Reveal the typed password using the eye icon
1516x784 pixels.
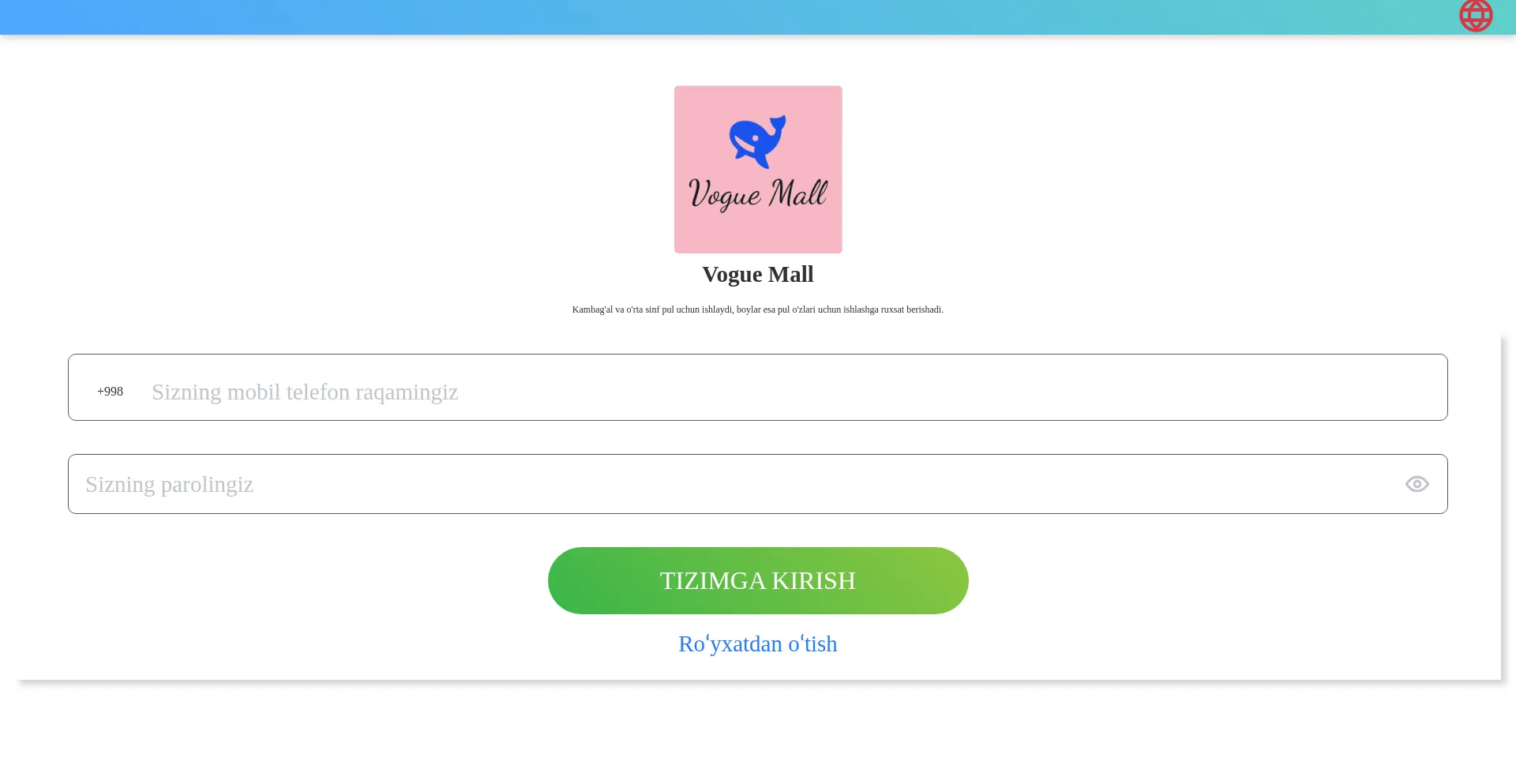pos(1417,484)
